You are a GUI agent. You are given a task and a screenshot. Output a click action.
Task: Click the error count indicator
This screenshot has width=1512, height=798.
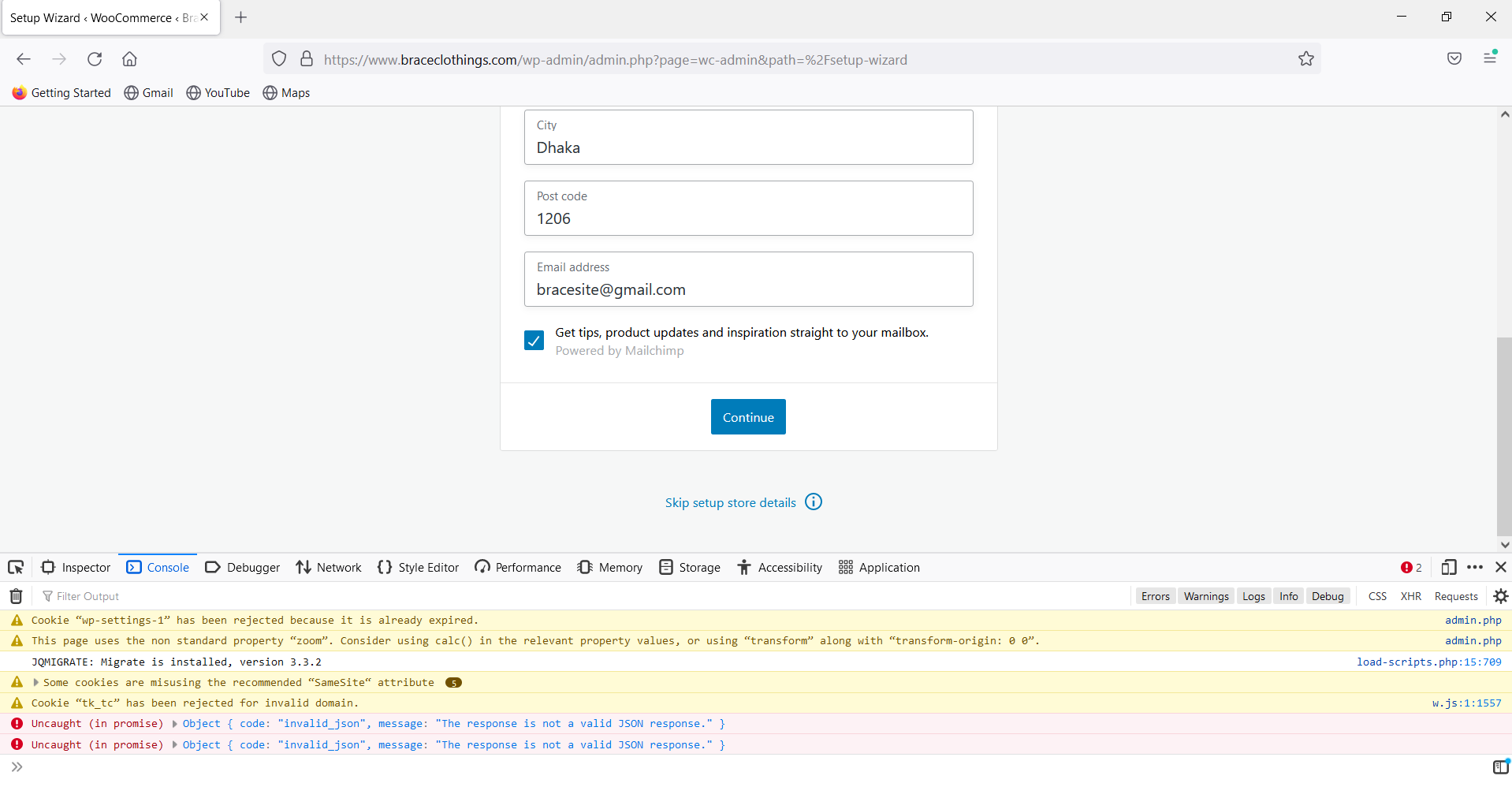click(x=1411, y=568)
